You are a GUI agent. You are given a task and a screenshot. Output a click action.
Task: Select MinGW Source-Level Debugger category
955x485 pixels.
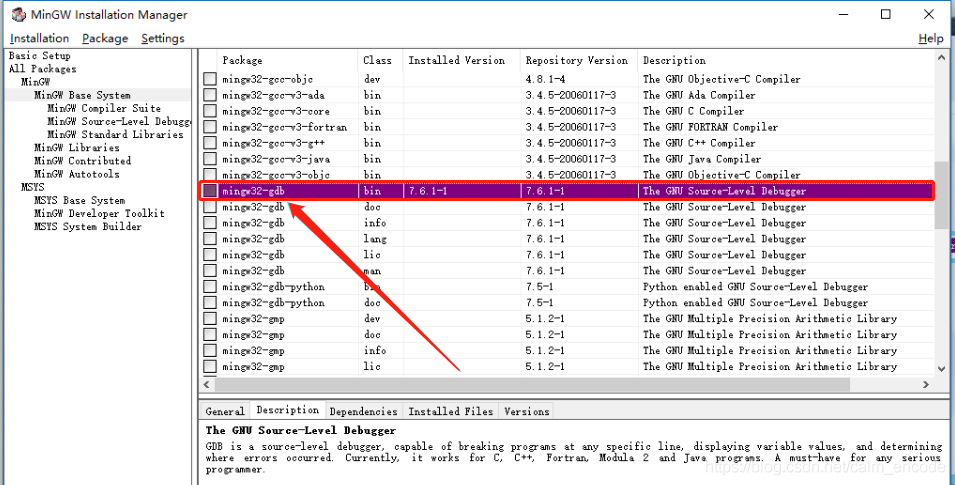(x=119, y=121)
